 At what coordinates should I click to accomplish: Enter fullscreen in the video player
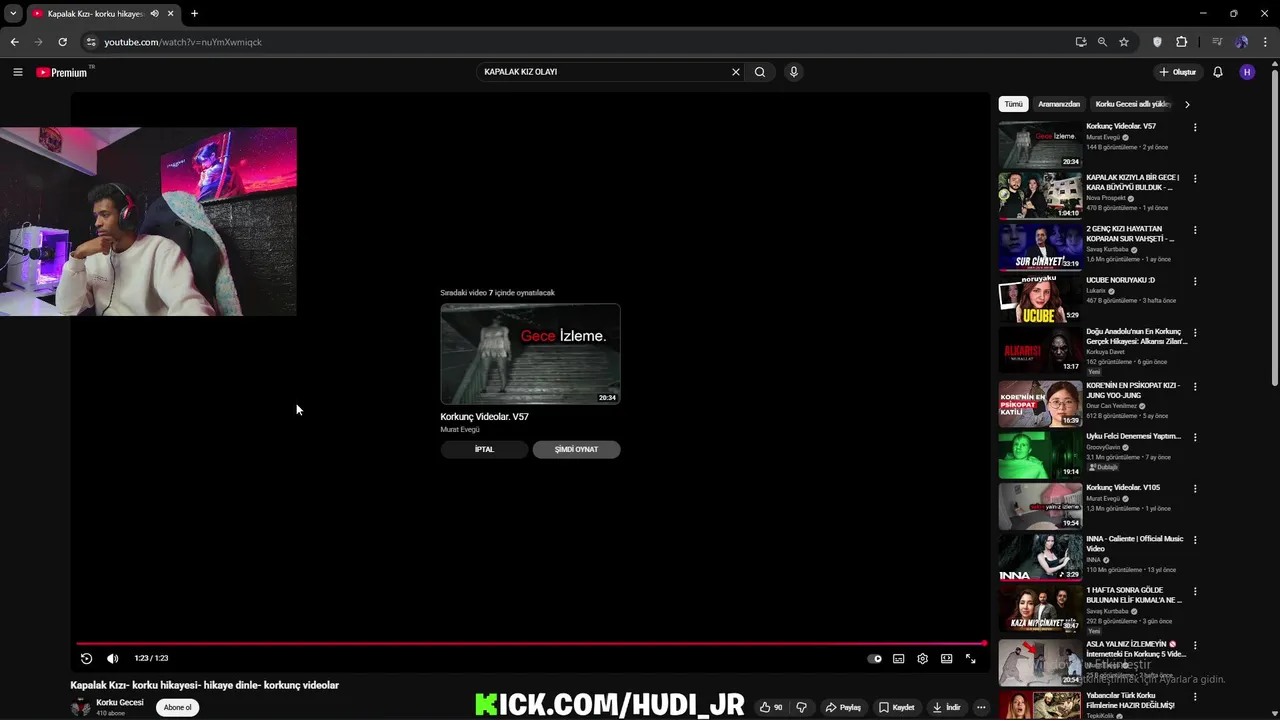(x=970, y=659)
